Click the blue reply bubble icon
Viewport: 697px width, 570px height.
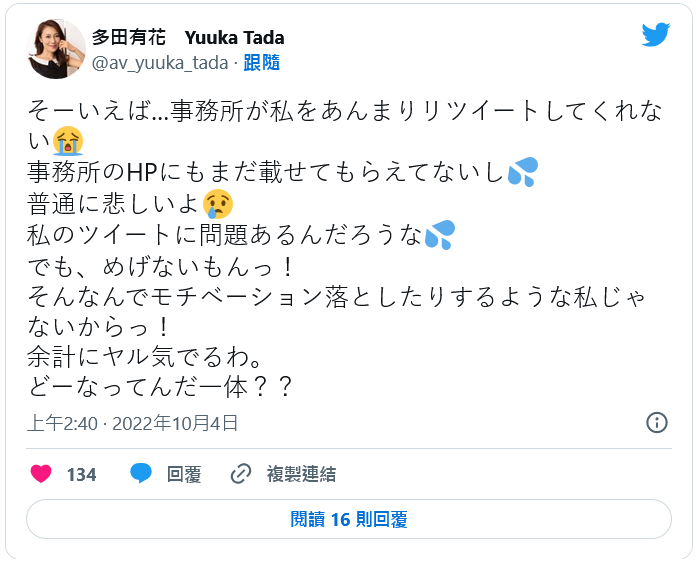(141, 474)
